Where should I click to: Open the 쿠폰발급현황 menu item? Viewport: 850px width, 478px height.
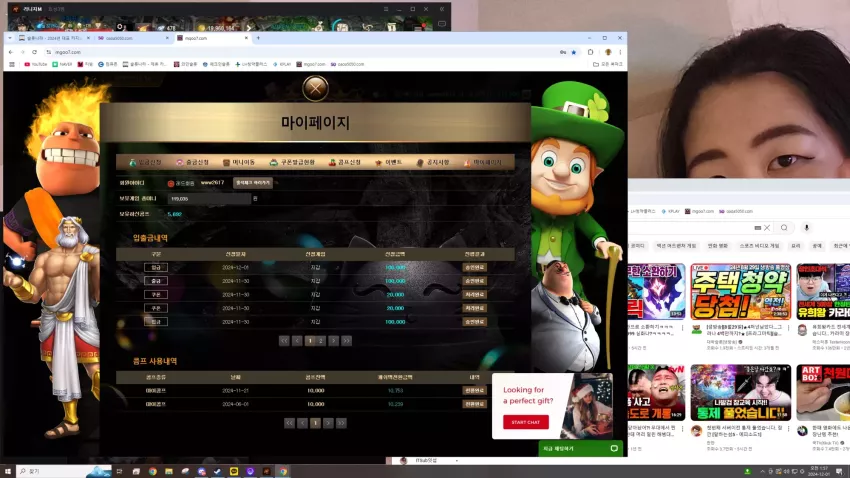[292, 163]
